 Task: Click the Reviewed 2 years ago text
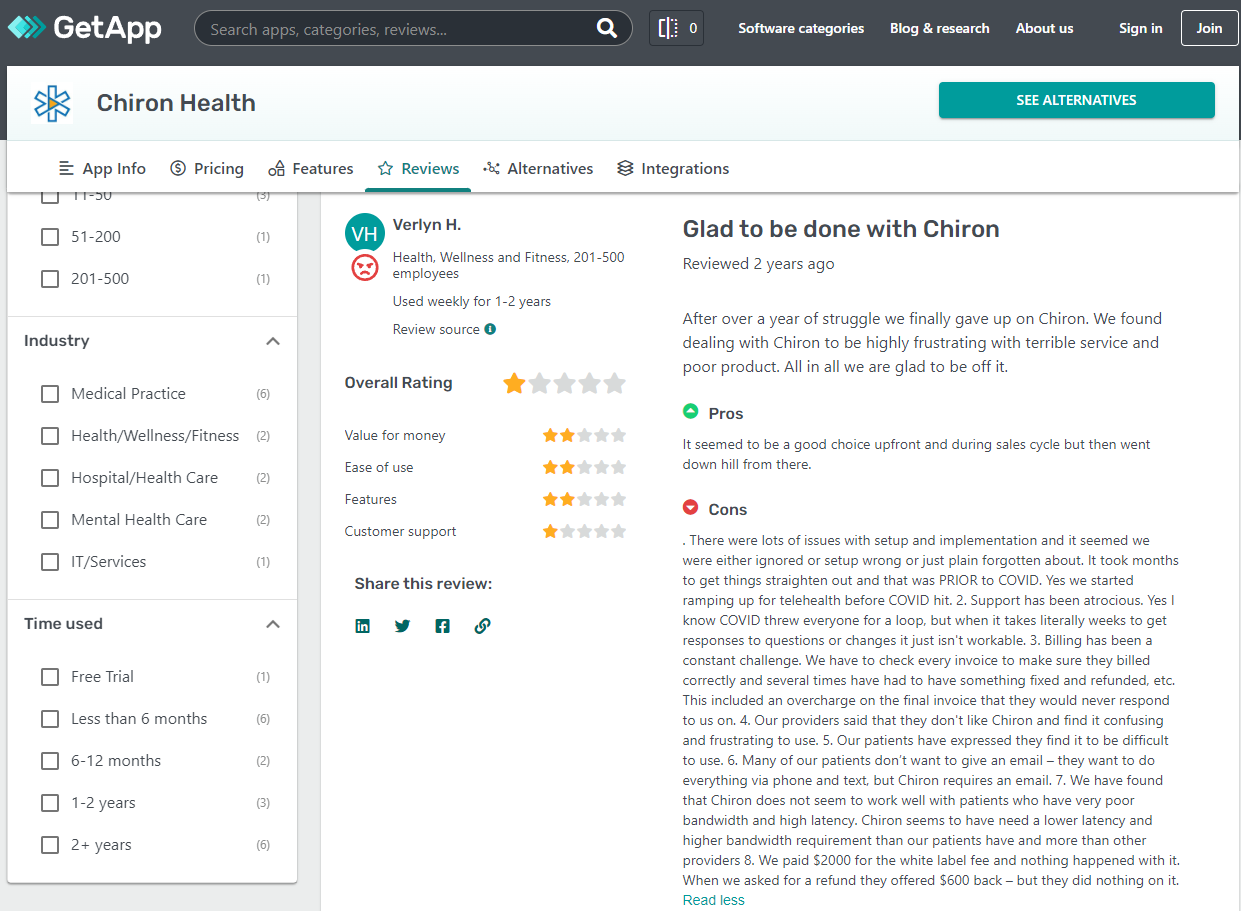[x=759, y=264]
